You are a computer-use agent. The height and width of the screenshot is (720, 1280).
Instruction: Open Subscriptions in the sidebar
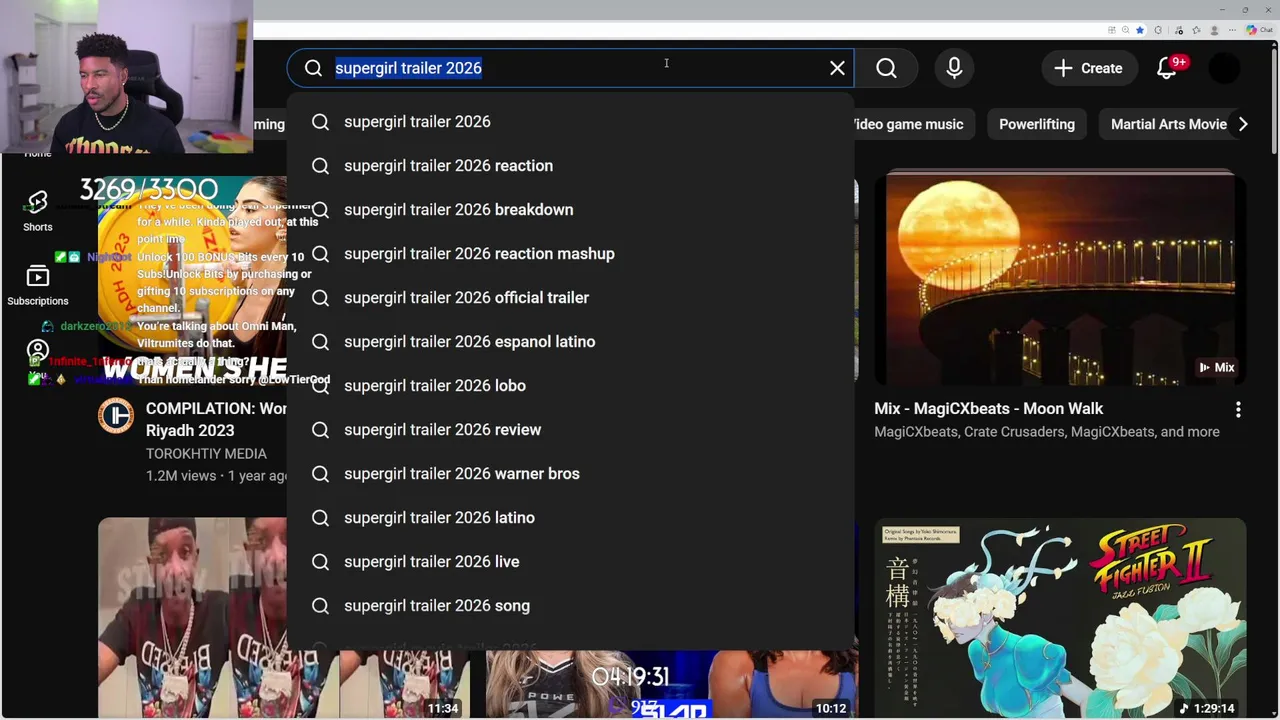(38, 285)
